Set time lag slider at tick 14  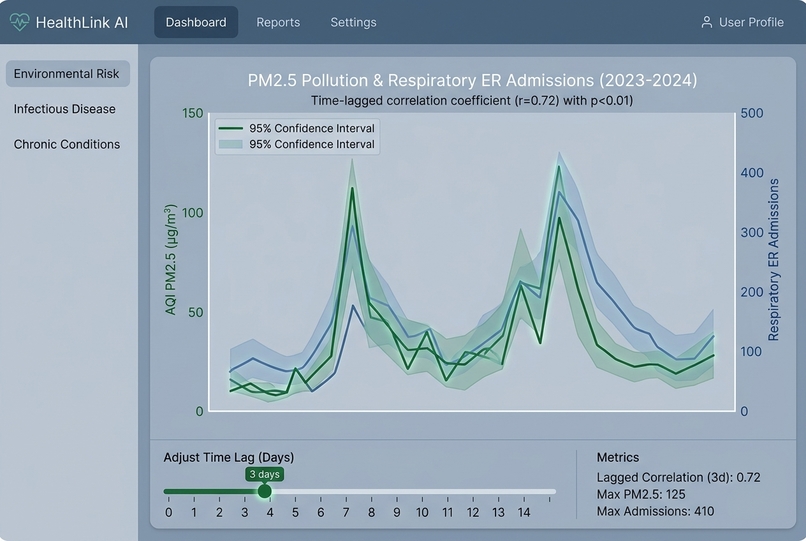coord(524,492)
